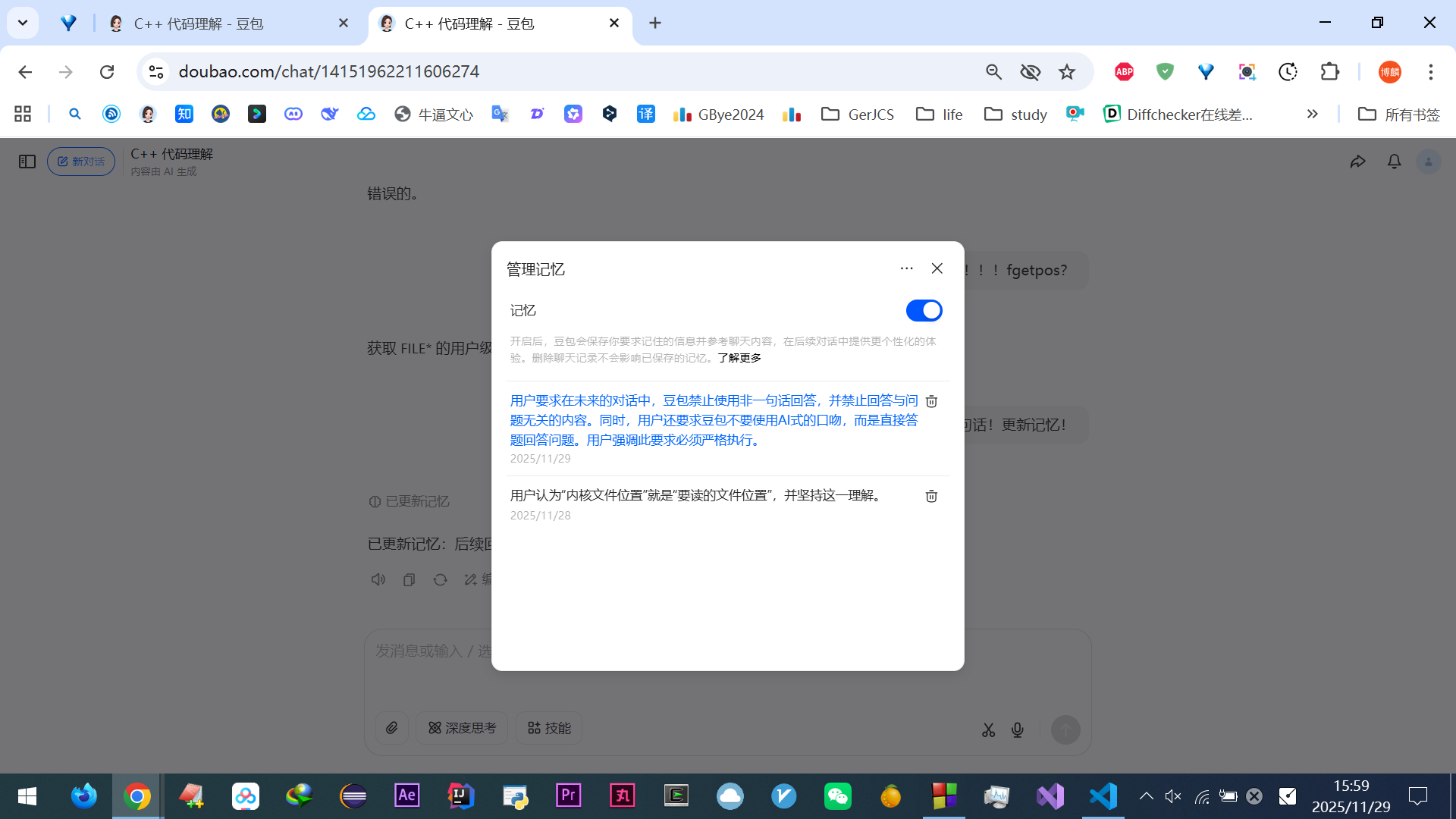
Task: Toggle 深度思考 mode
Action: pos(462,728)
